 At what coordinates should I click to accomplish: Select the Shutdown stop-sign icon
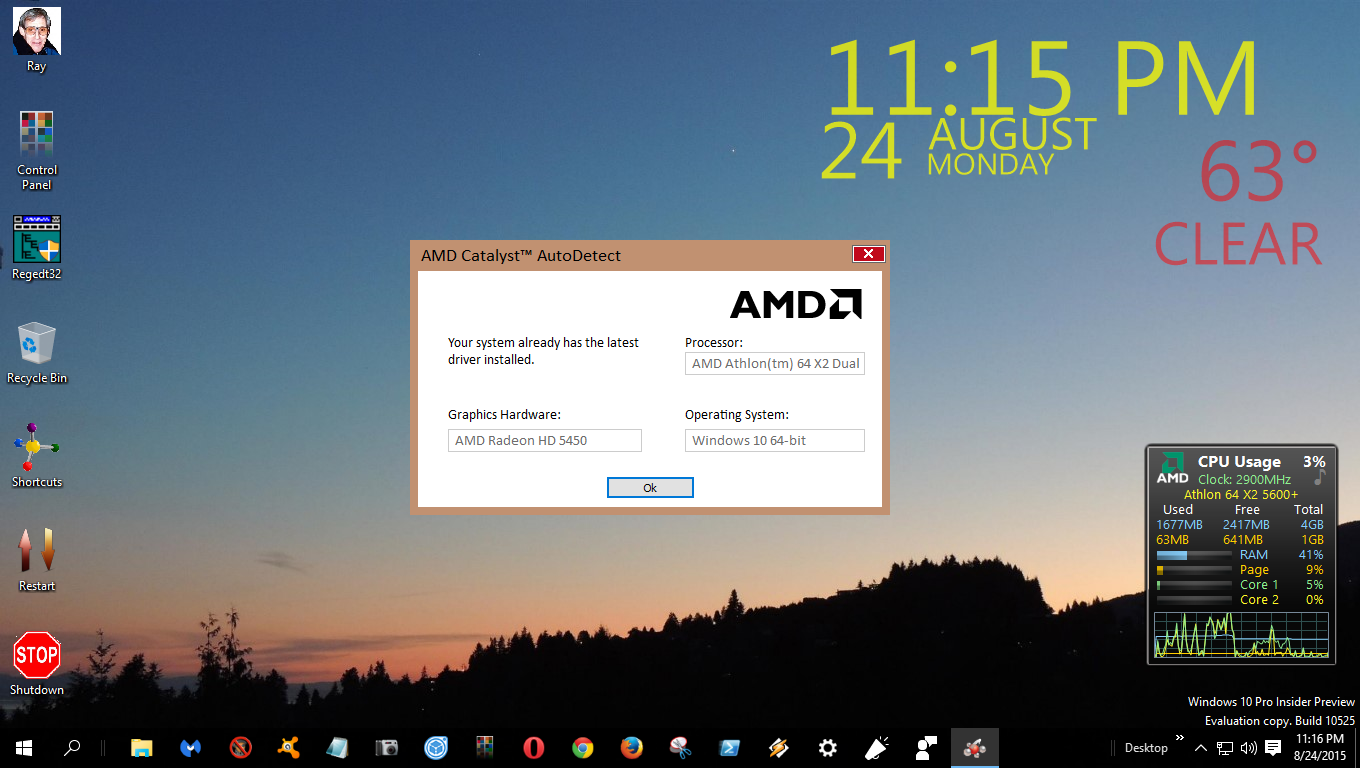pyautogui.click(x=37, y=664)
